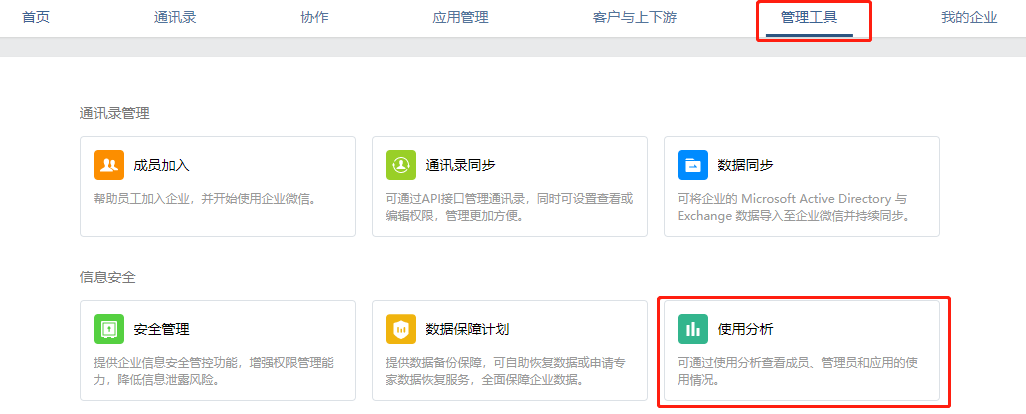Click the green 安全管理 safe icon

coord(109,329)
